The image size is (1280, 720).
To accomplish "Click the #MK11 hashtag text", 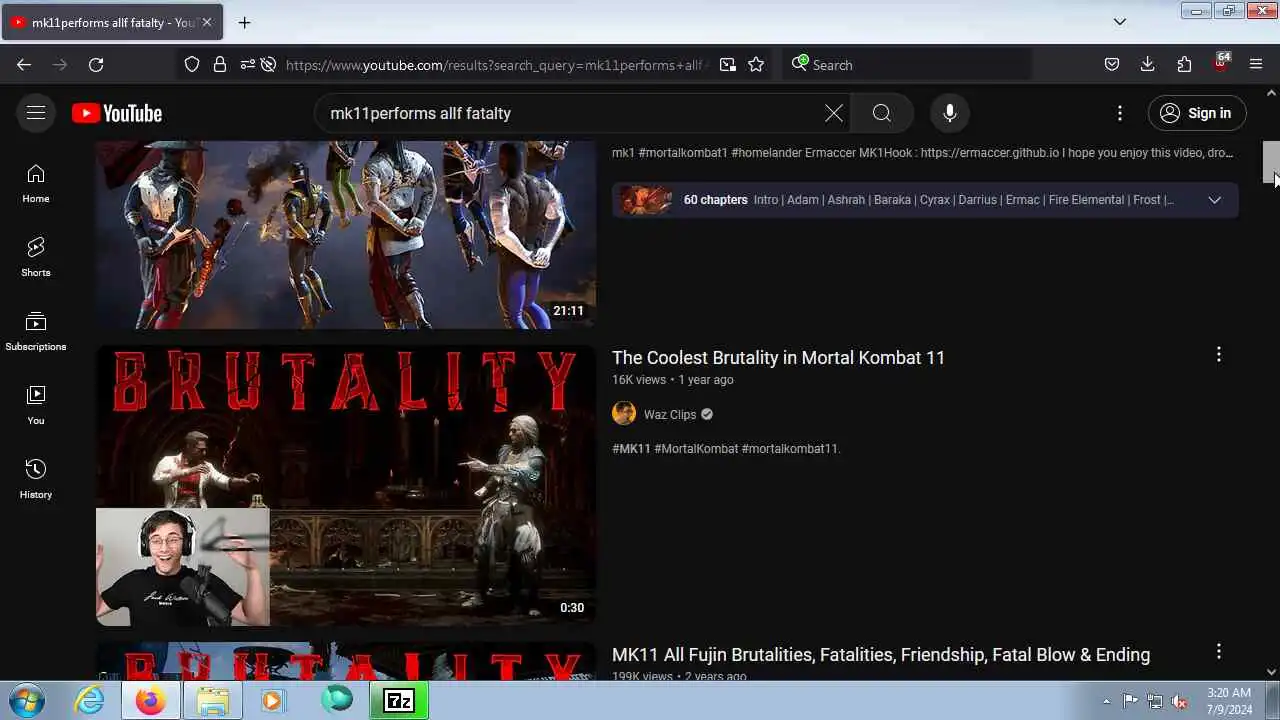I will click(x=631, y=449).
